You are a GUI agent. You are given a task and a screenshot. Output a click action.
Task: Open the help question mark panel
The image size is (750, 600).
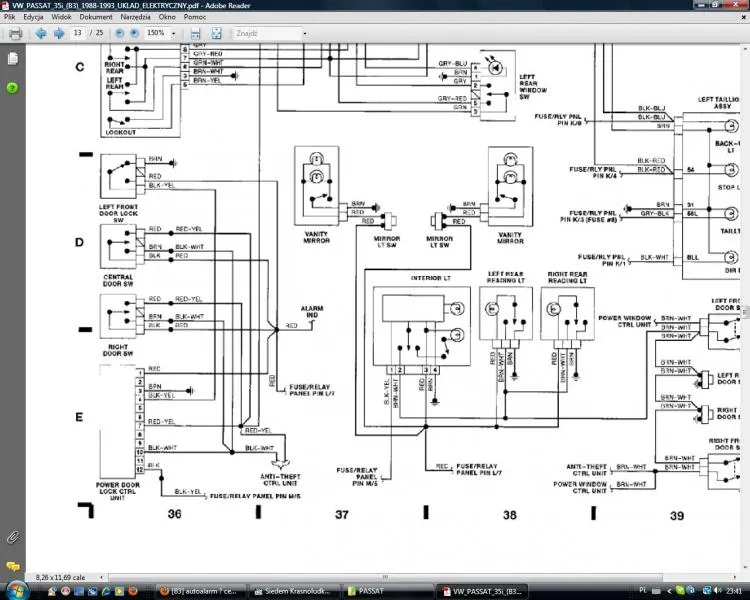click(x=12, y=88)
